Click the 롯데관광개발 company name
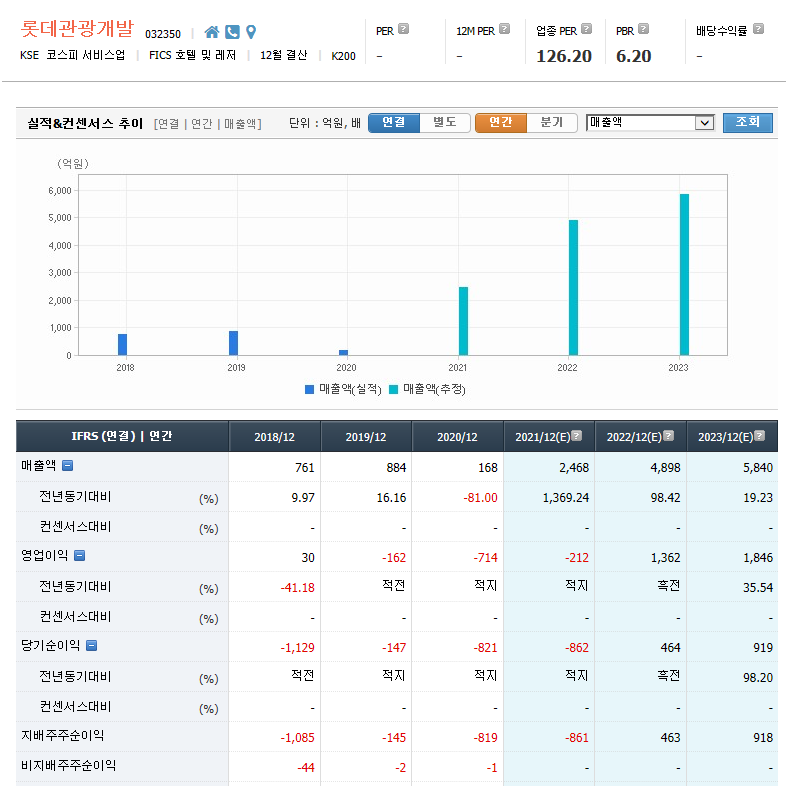The image size is (786, 786). point(77,29)
